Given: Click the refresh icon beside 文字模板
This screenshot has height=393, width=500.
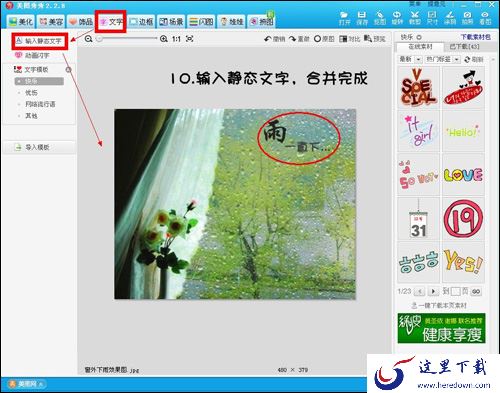Looking at the screenshot, I should click(68, 70).
